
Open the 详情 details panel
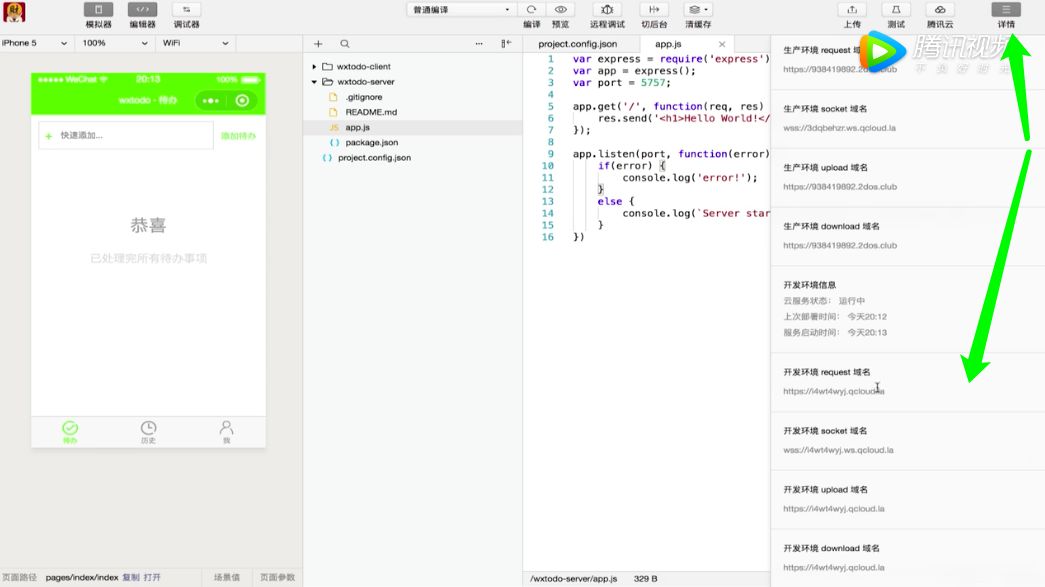(1006, 10)
